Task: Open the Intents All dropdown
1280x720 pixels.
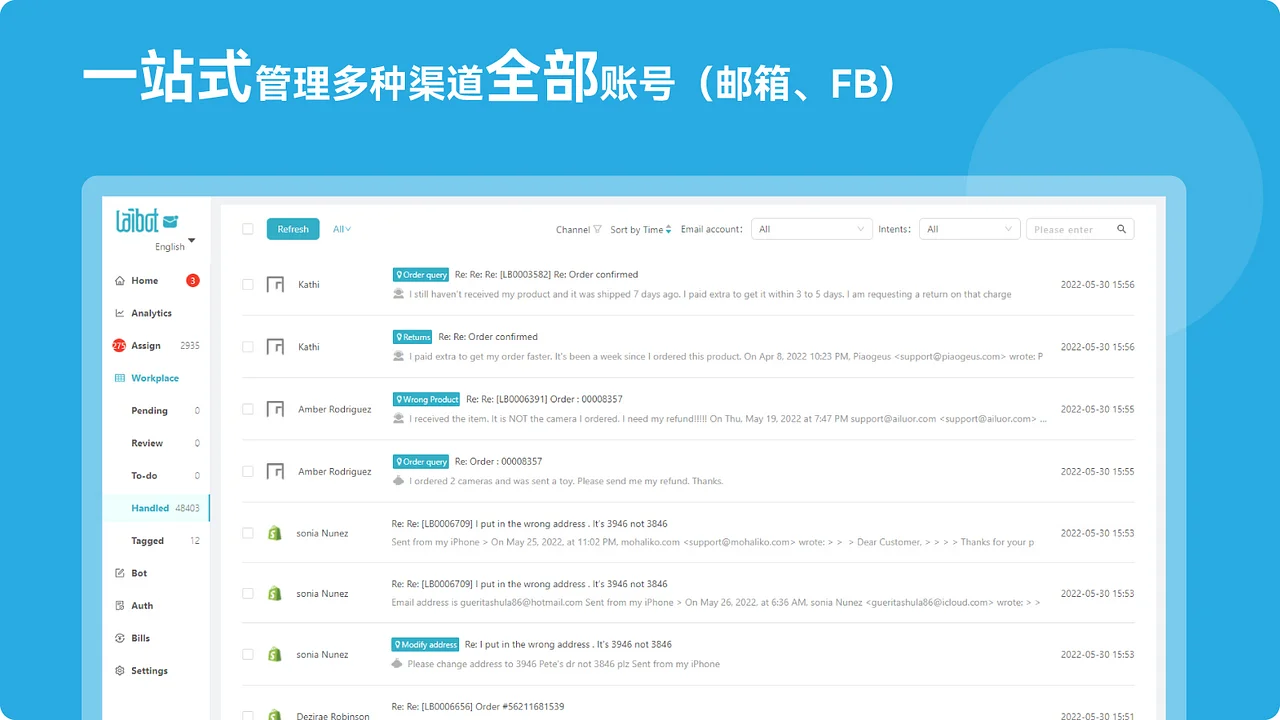Action: point(968,228)
